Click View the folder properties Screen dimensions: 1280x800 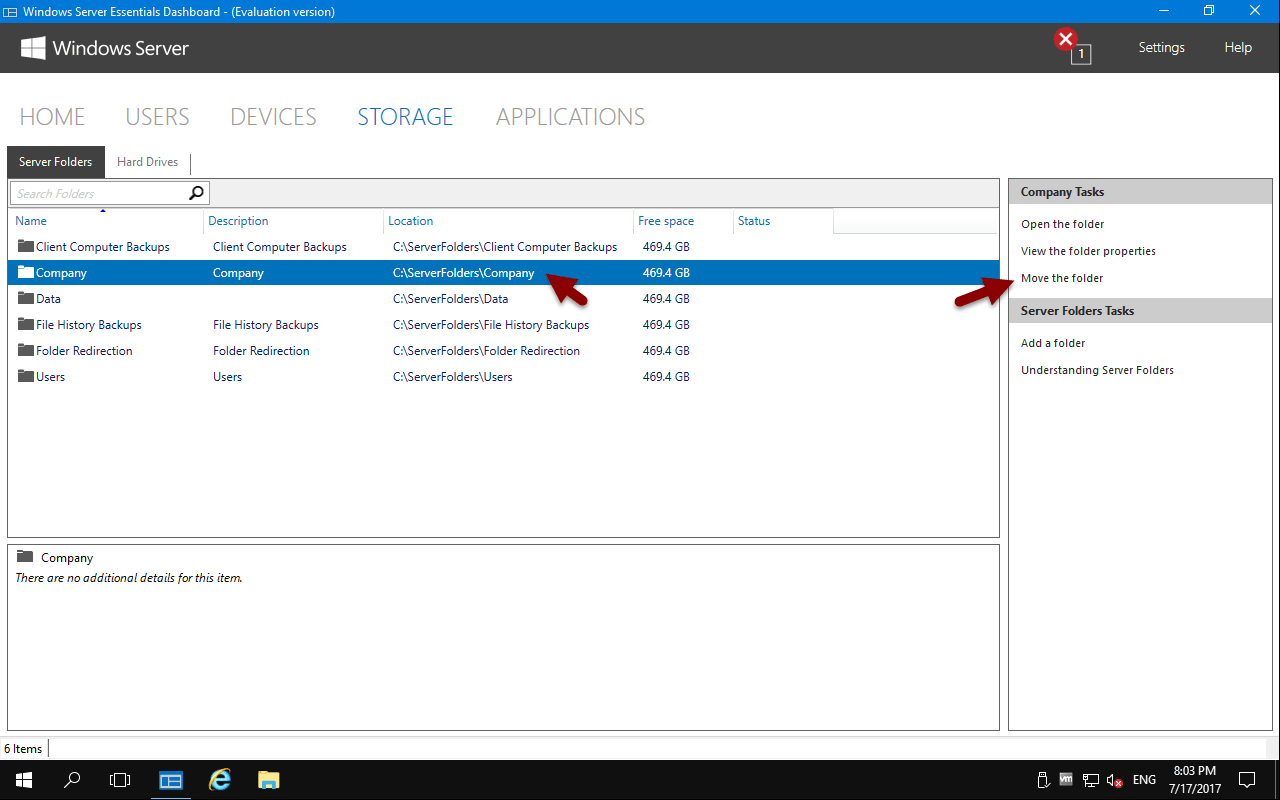tap(1088, 251)
